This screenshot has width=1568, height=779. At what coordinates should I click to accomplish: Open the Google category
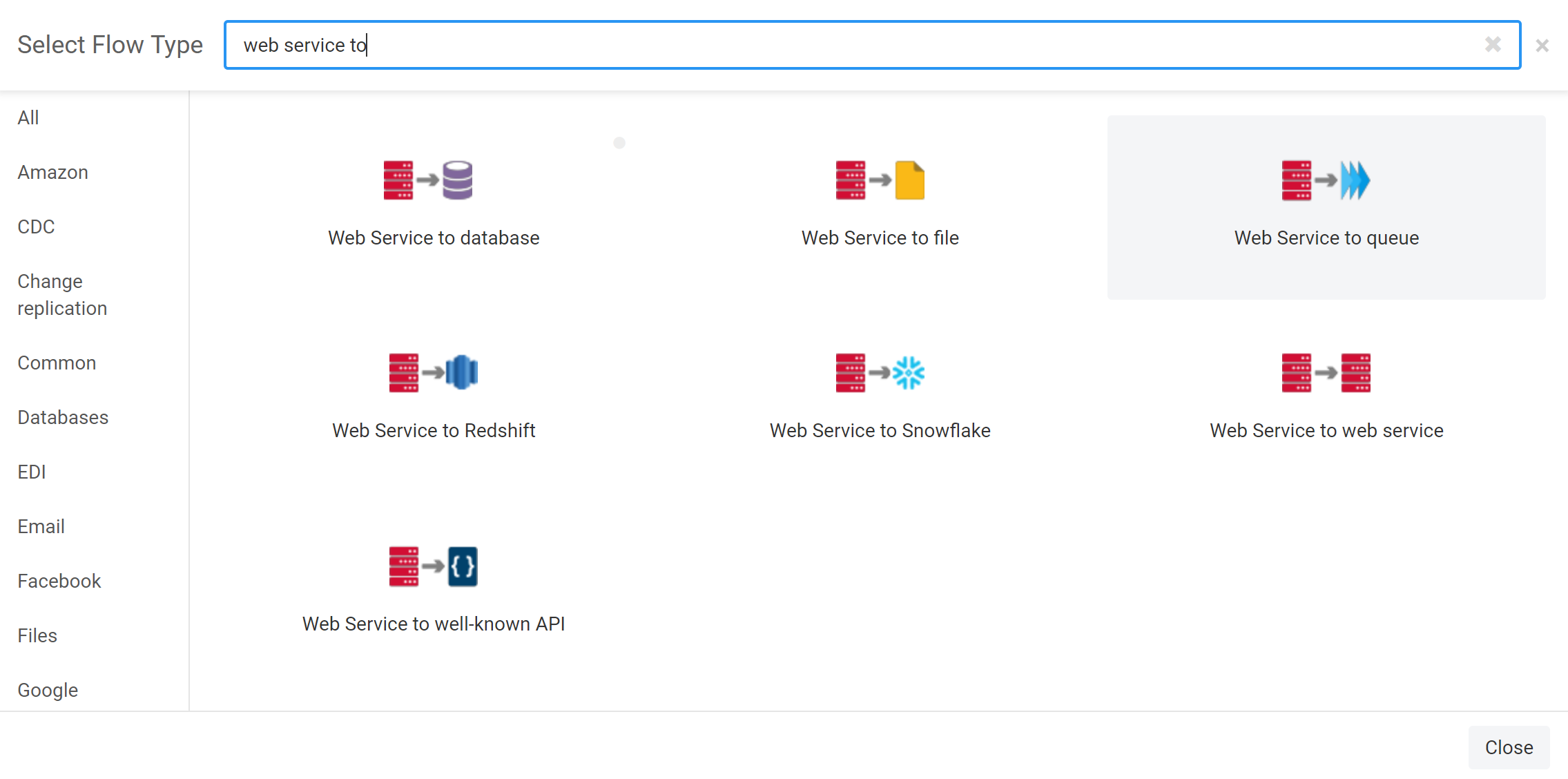pos(48,690)
